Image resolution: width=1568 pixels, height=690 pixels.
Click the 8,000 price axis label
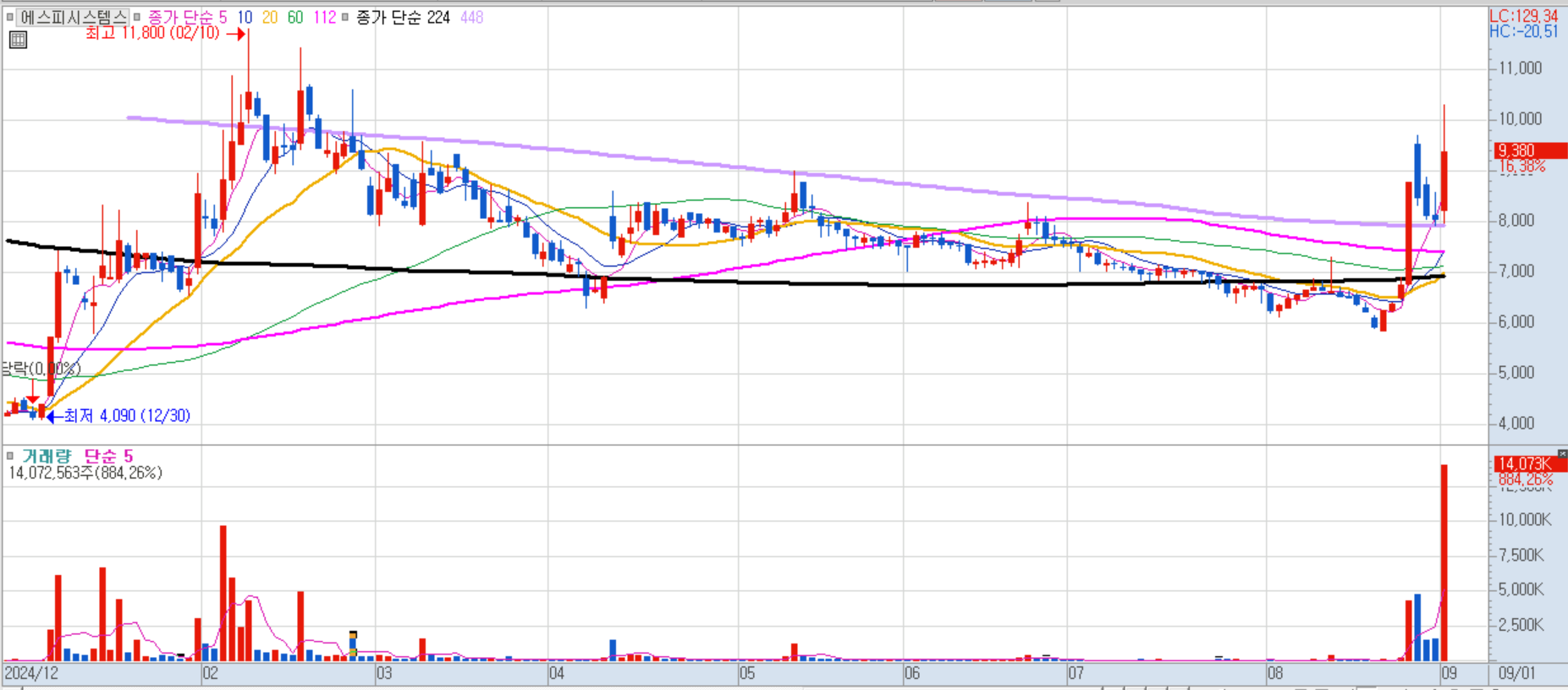tap(1516, 221)
